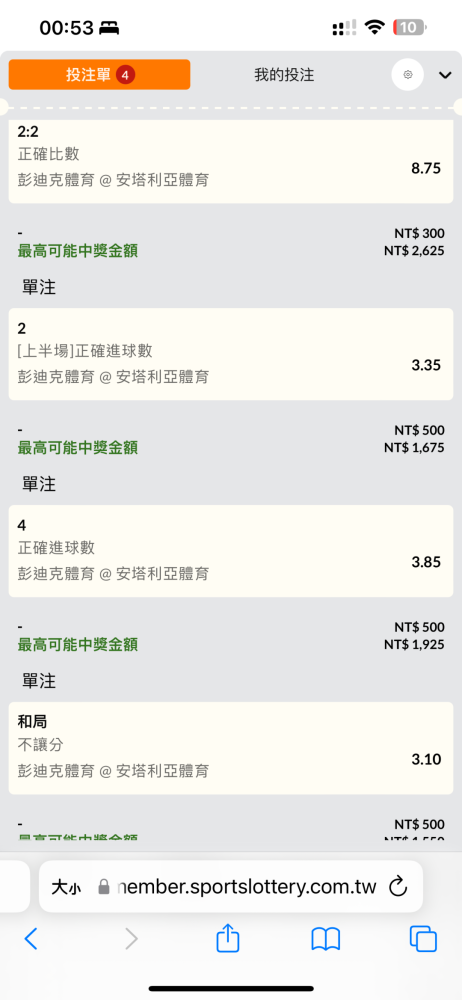Tap the 大小 text size button
This screenshot has height=1000, width=462.
click(66, 886)
